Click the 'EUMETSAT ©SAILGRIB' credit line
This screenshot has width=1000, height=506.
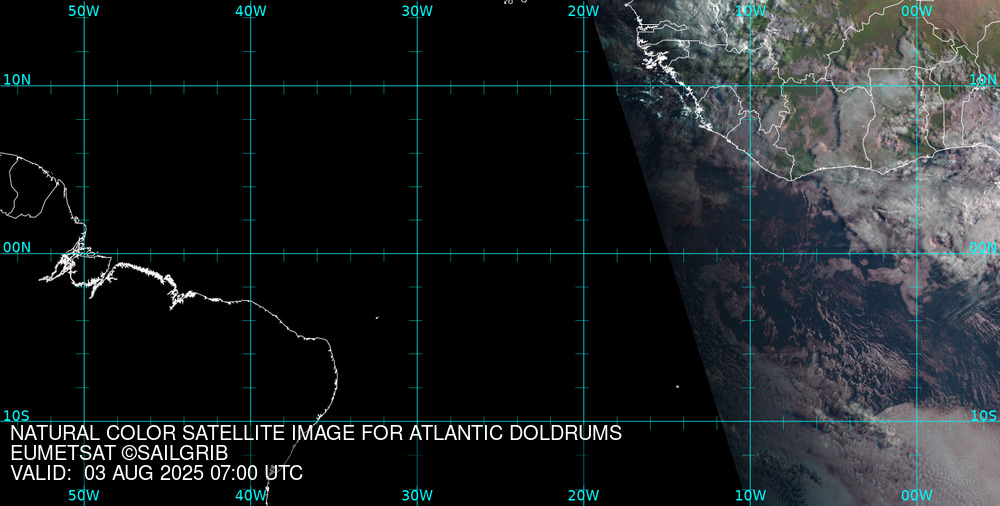[119, 453]
